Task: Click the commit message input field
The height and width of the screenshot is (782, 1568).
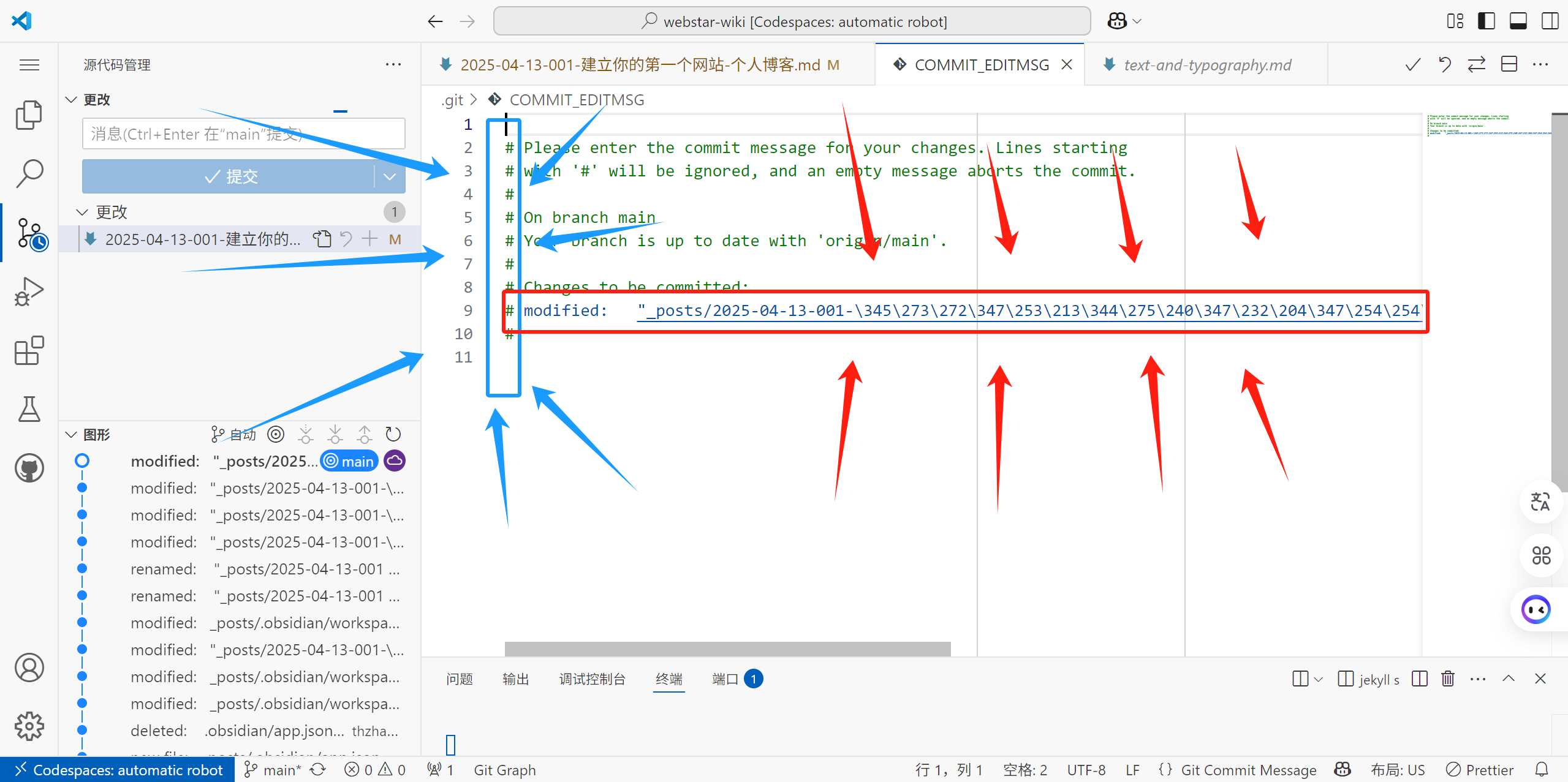Action: click(x=243, y=134)
